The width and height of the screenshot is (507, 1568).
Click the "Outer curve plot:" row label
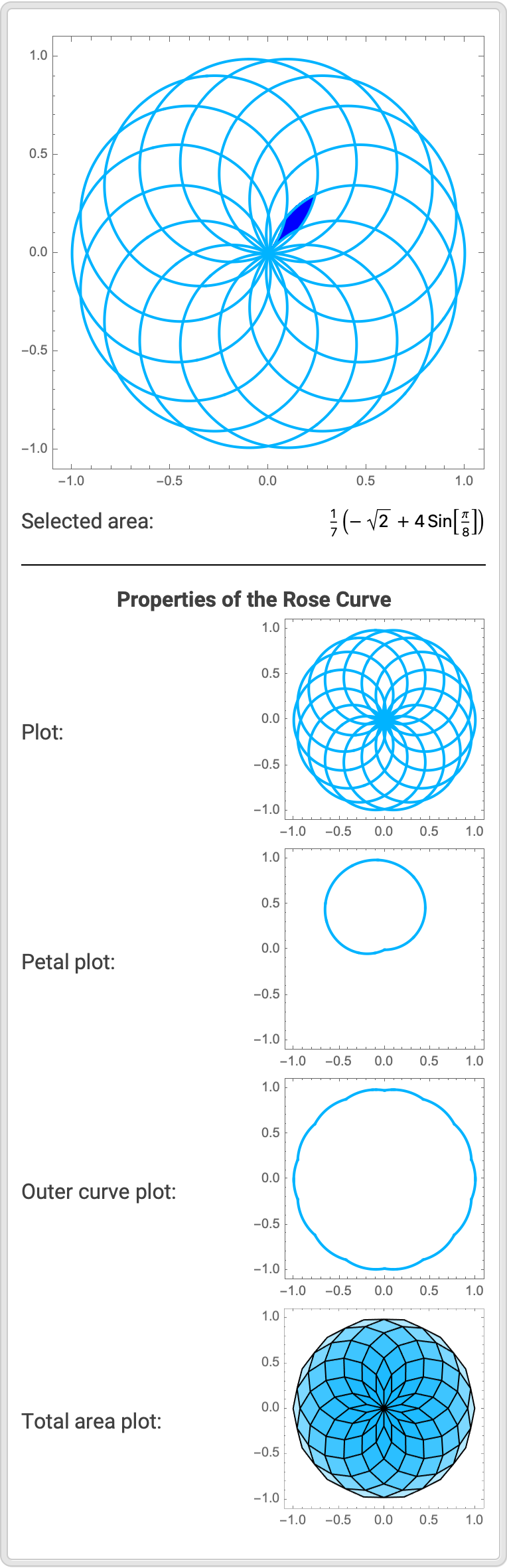click(99, 1192)
